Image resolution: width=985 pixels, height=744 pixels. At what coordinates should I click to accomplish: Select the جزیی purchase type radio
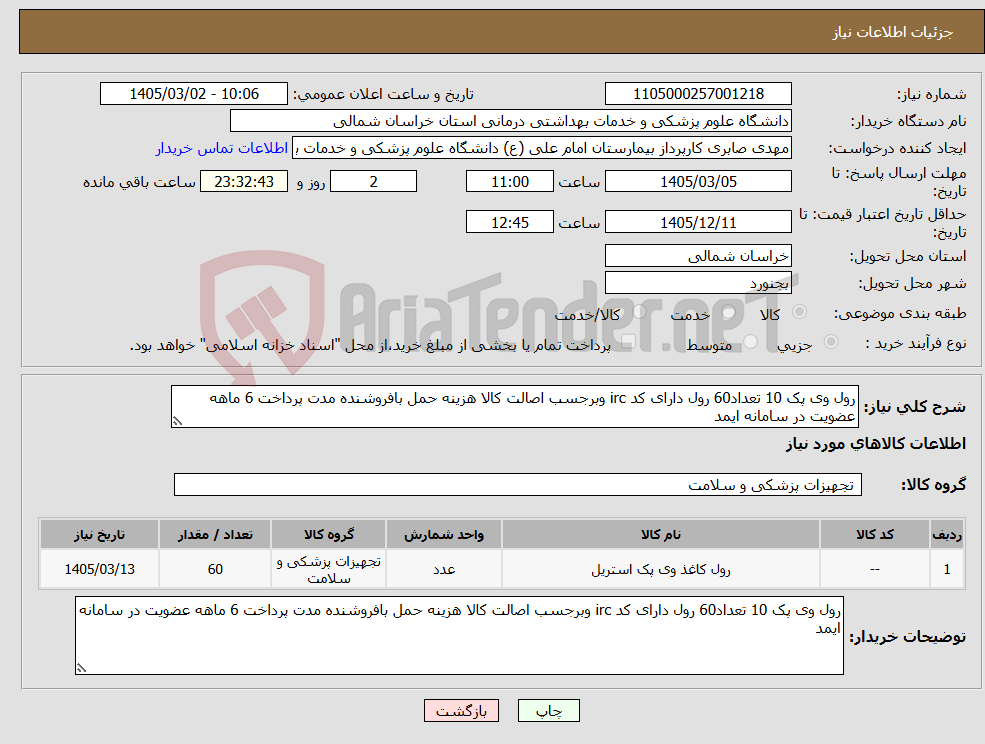point(830,342)
